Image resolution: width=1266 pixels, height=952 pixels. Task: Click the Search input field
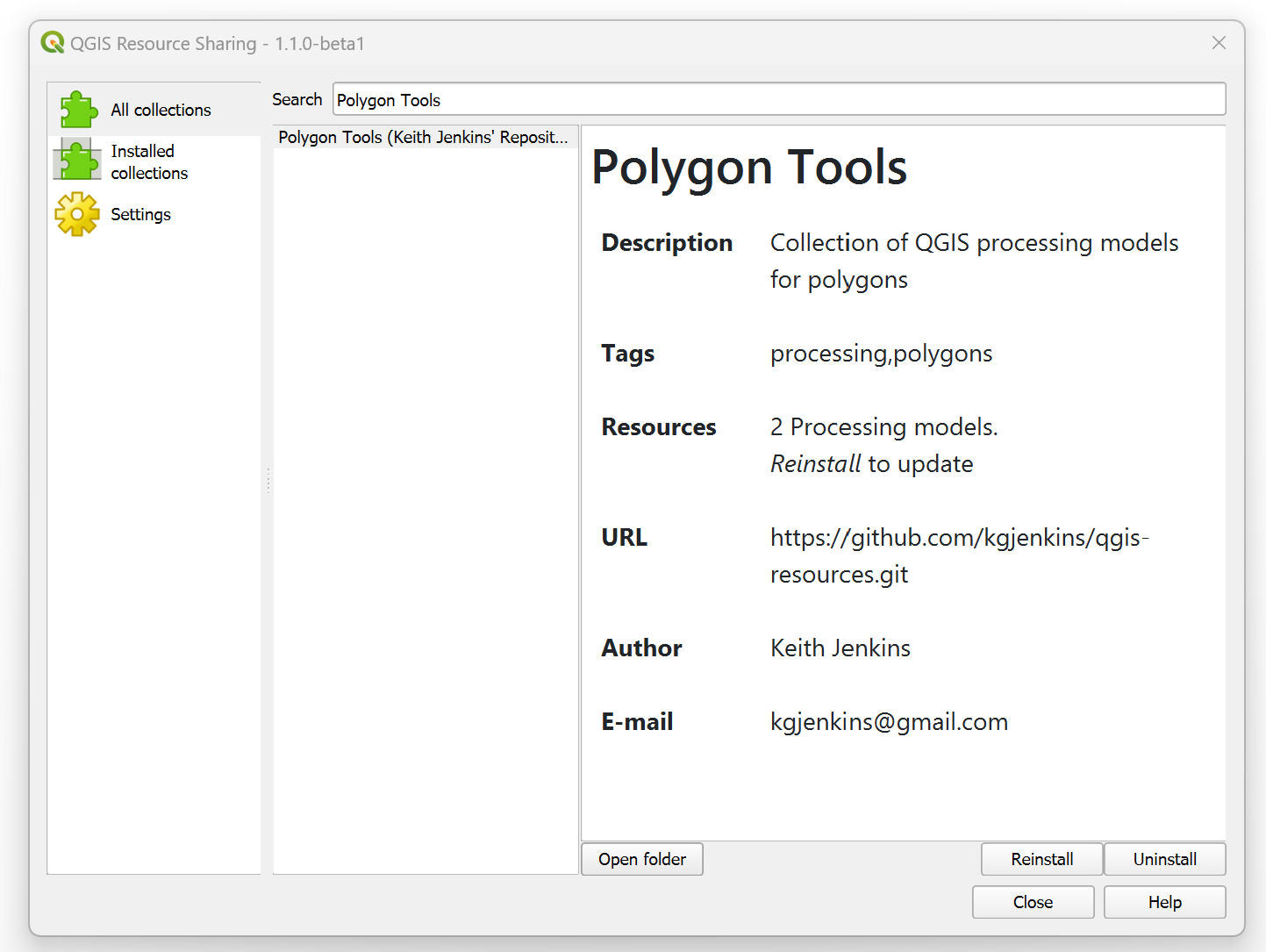tap(779, 99)
